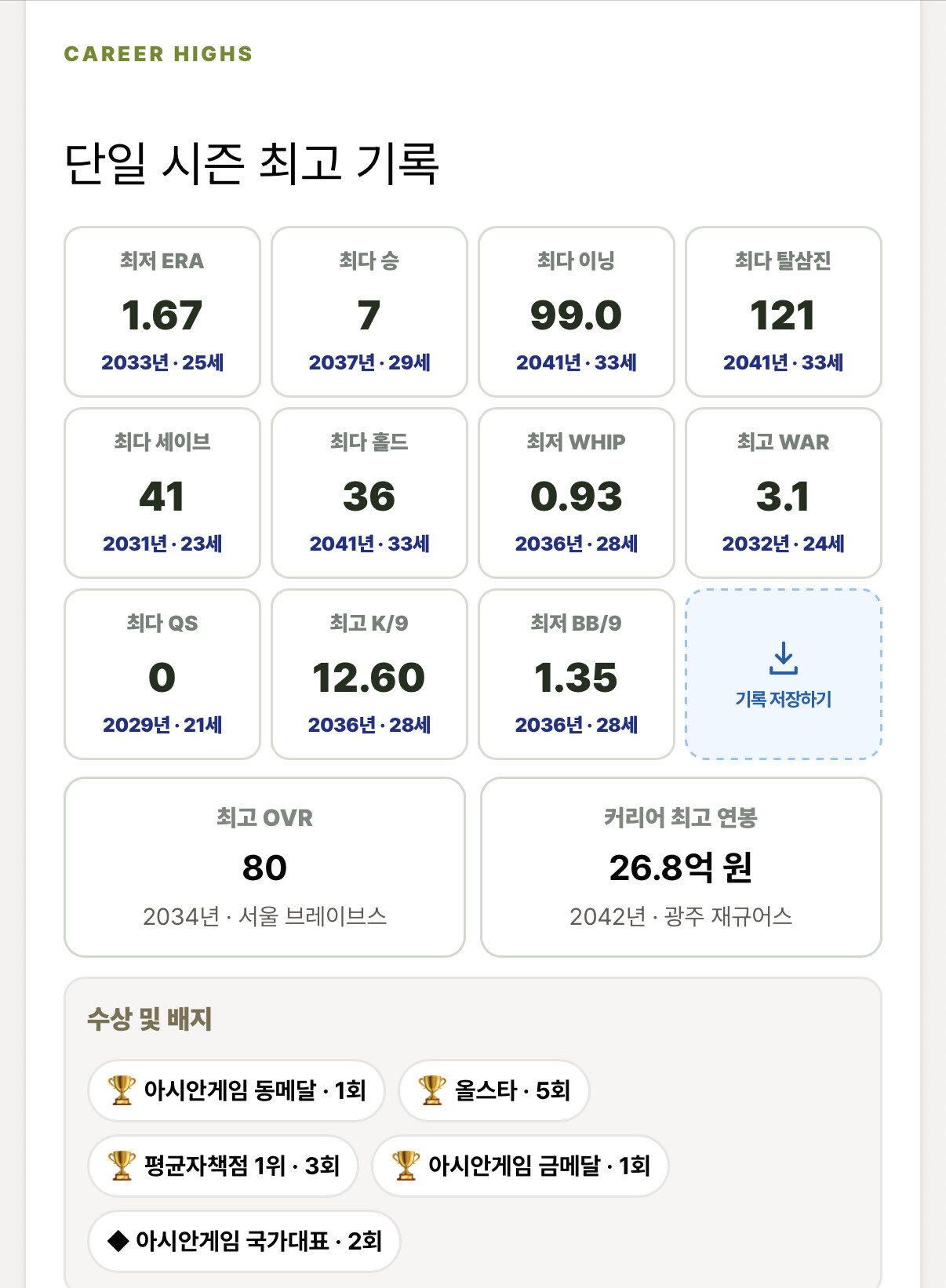Open the 최고 WAR 3.1 card
The height and width of the screenshot is (1288, 946).
click(784, 493)
